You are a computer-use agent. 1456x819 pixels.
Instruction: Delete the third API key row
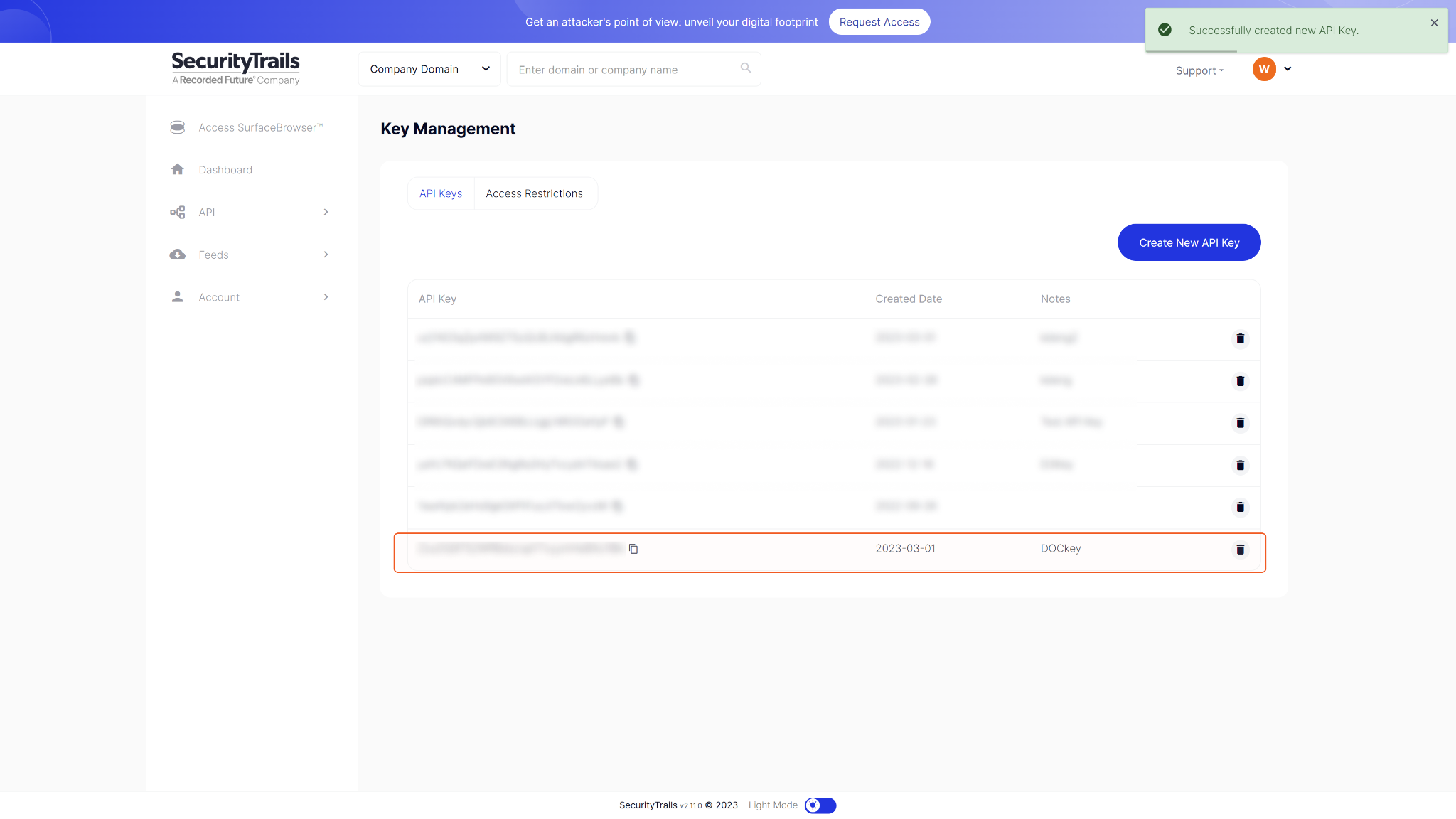point(1240,423)
